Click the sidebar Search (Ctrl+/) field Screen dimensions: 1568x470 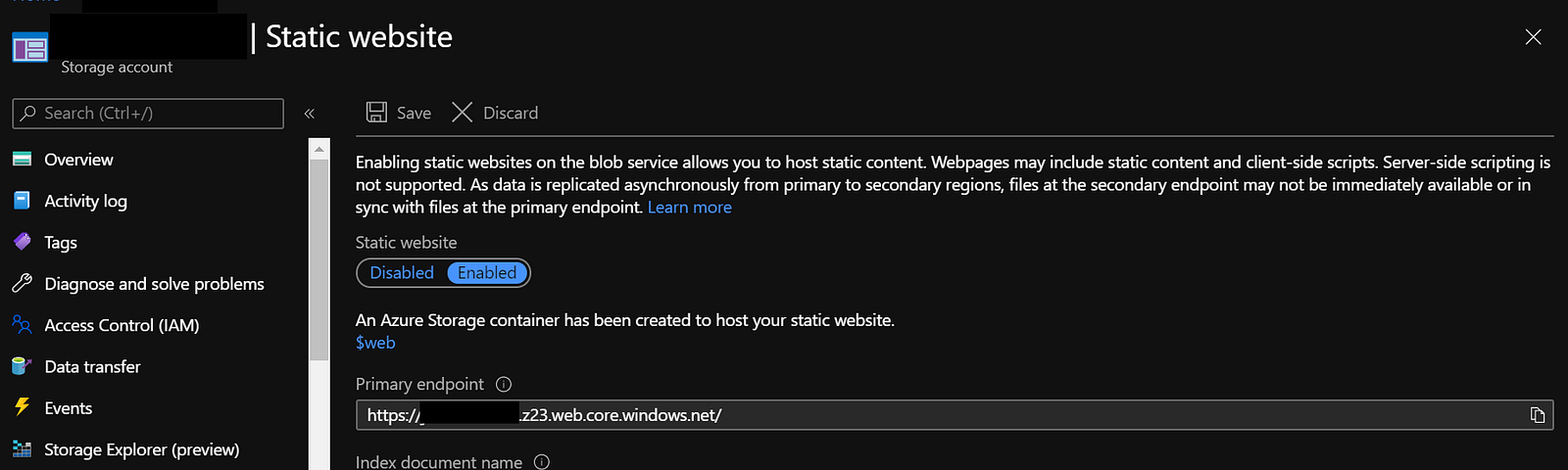tap(148, 114)
